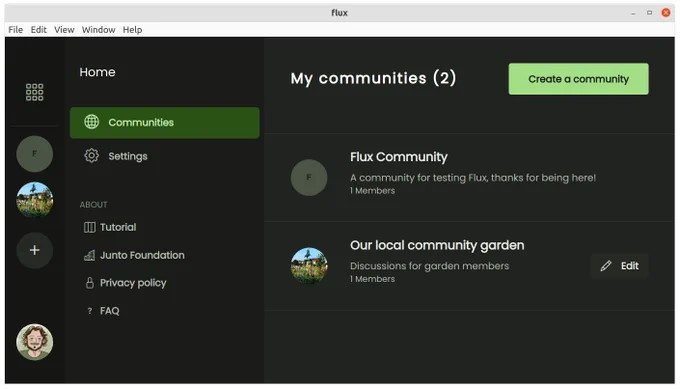The height and width of the screenshot is (389, 680).
Task: Click the lock icon beside Privacy policy
Action: [89, 283]
